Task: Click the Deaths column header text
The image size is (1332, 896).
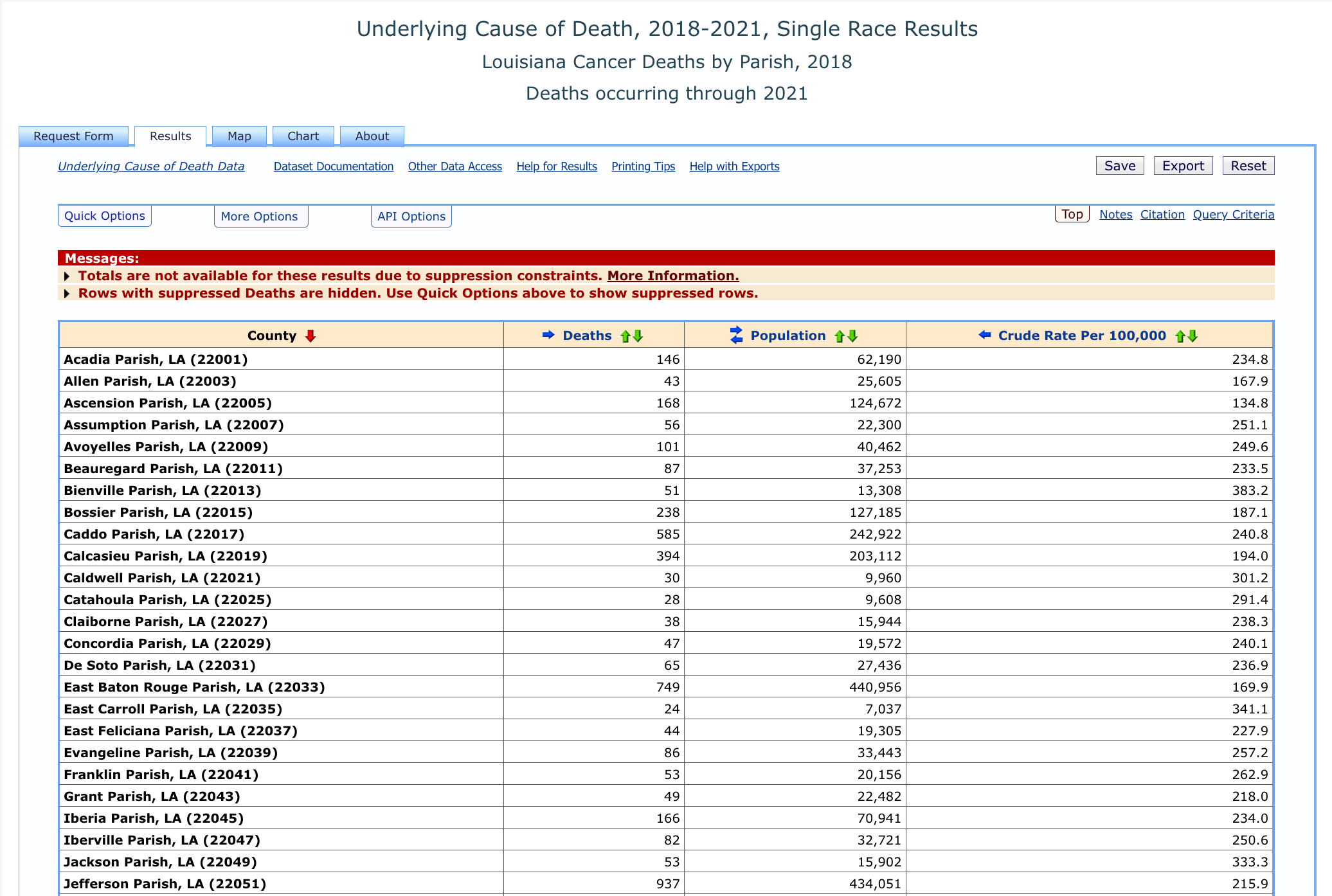Action: pos(587,336)
